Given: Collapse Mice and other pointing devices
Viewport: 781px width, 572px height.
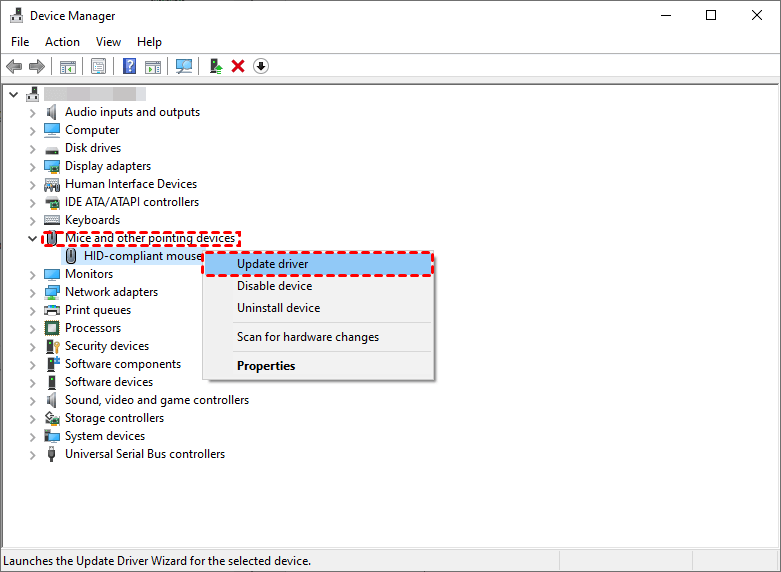Looking at the screenshot, I should pos(33,238).
